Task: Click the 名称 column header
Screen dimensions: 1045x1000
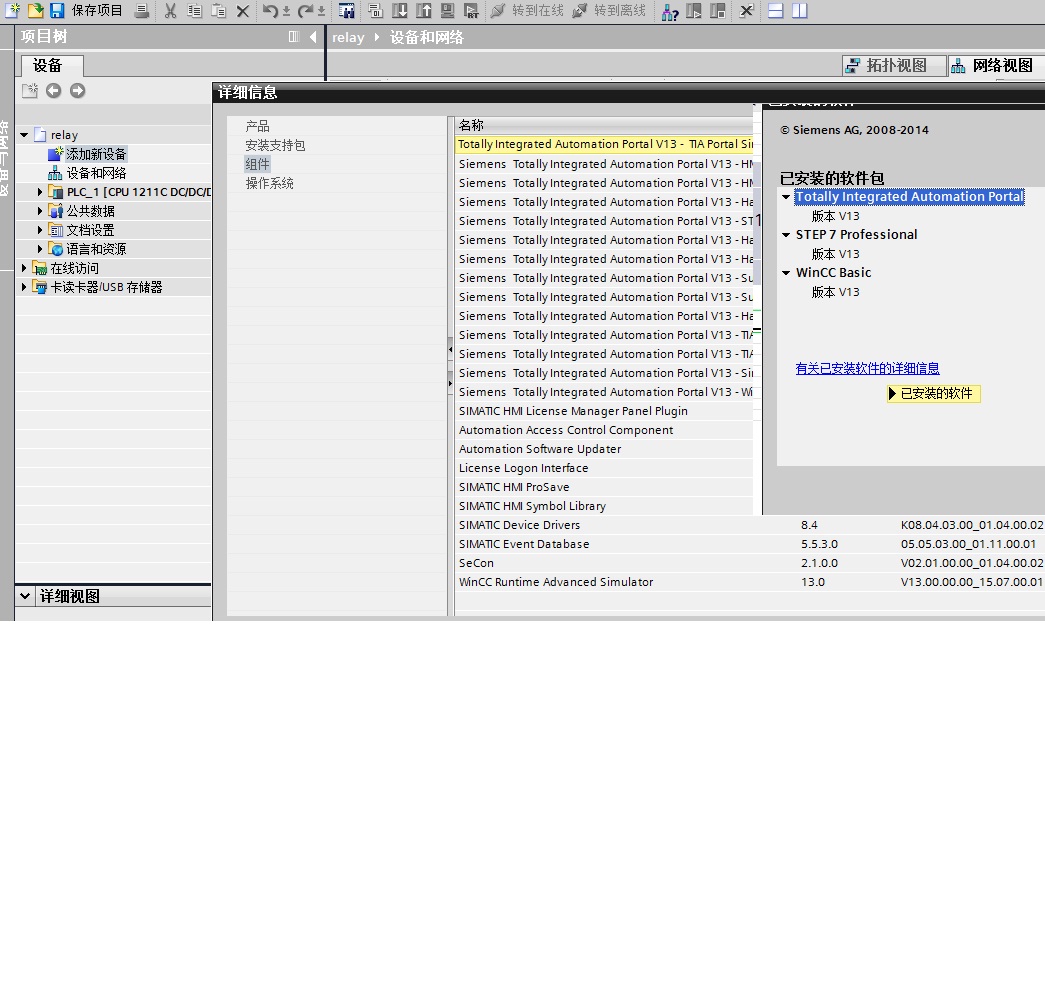Action: click(604, 125)
